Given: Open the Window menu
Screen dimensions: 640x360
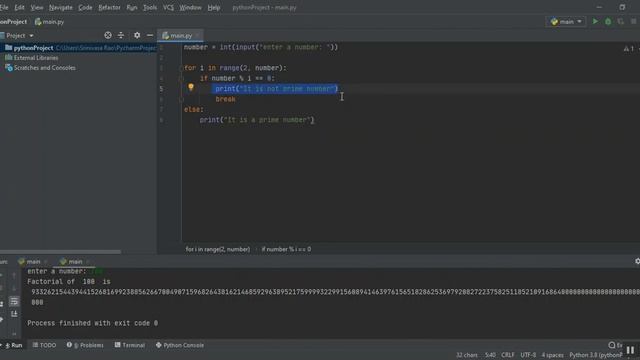Looking at the screenshot, I should [190, 7].
